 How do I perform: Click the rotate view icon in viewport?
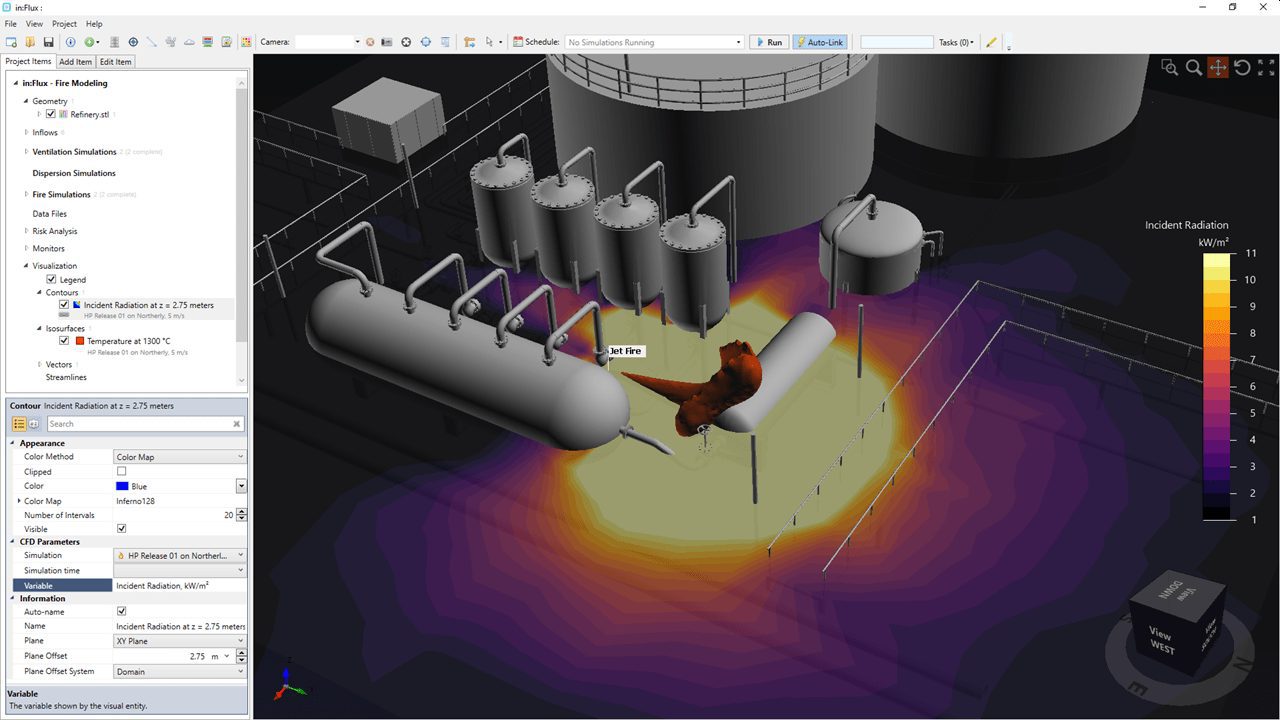point(1242,67)
